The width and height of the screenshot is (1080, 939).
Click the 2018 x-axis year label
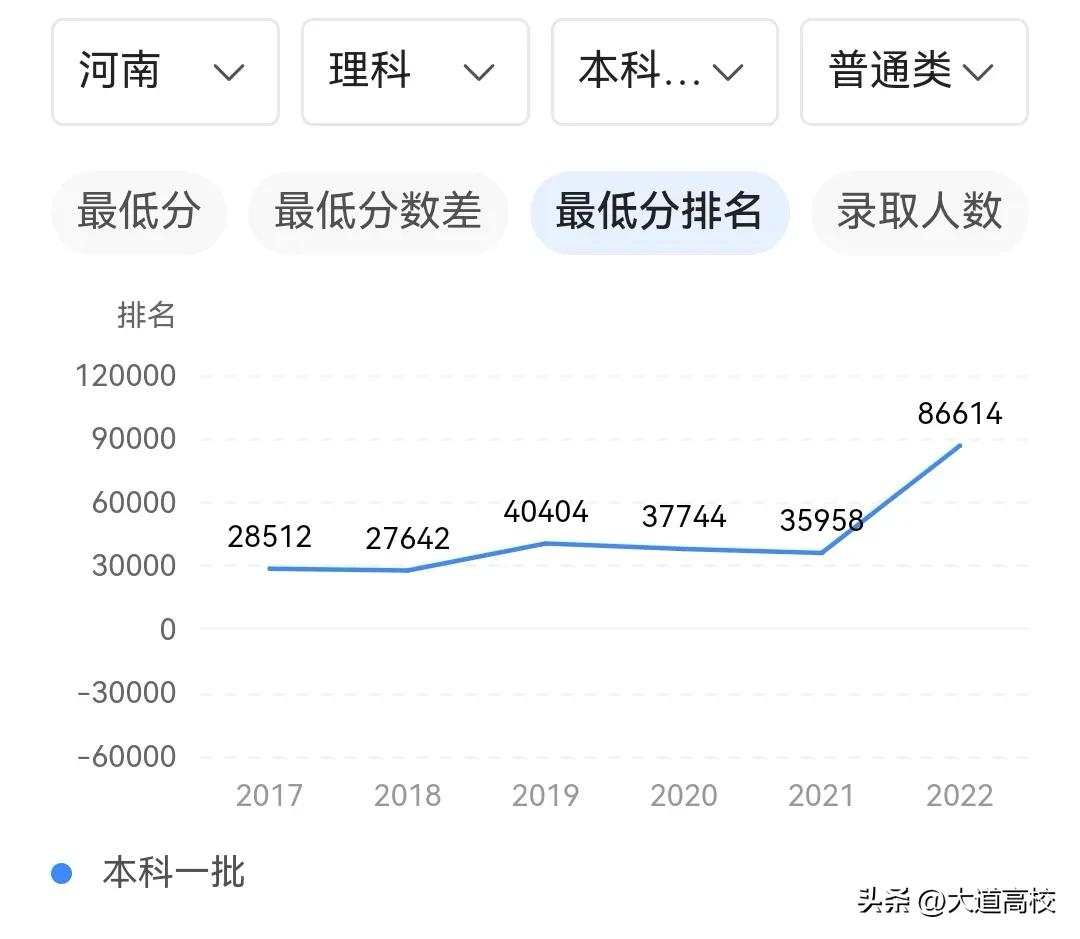click(x=408, y=796)
